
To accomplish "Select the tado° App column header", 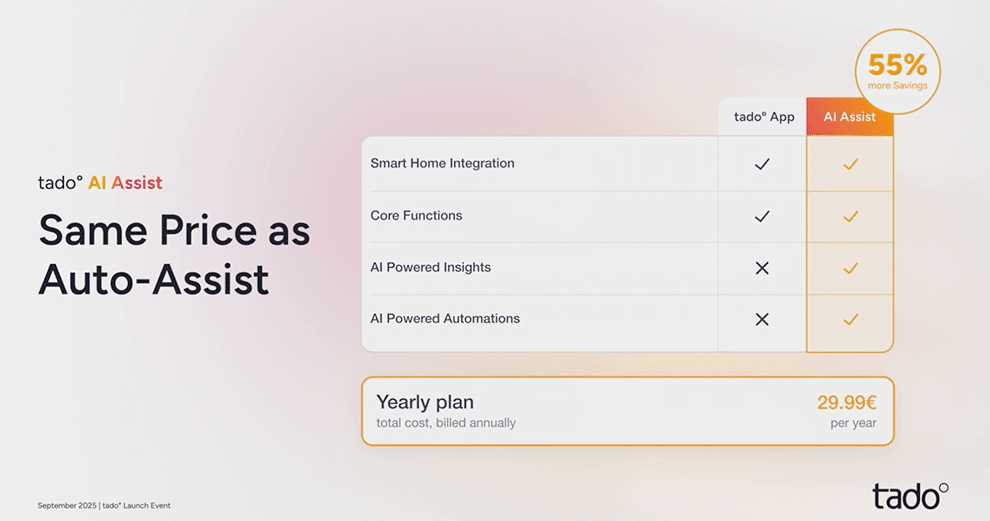I will coord(763,117).
